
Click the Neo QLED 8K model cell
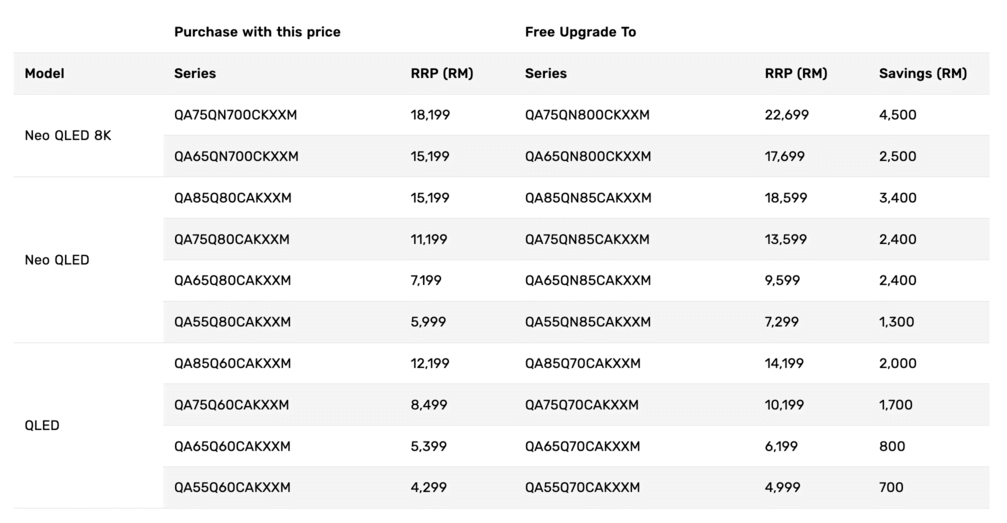pyautogui.click(x=68, y=136)
